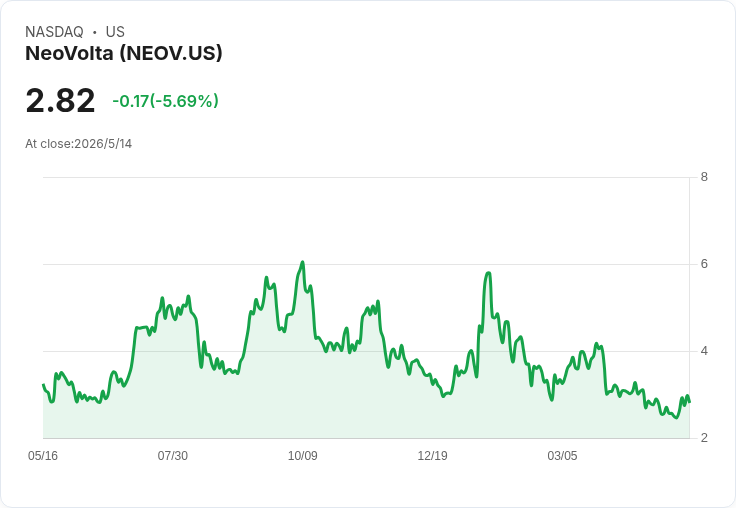Click the 10/09 x-axis date label
This screenshot has height=508, width=736.
(302, 456)
